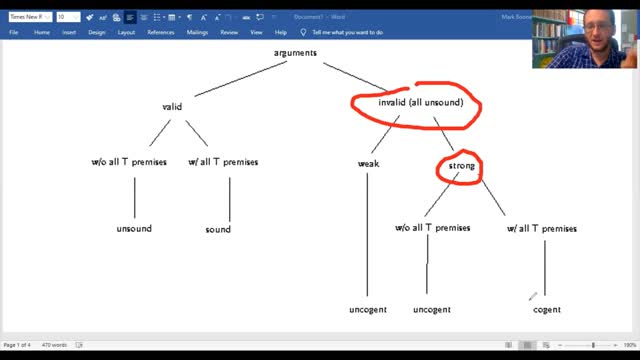640x360 pixels.
Task: Switch to Web Layout view icon
Action: (x=546, y=345)
